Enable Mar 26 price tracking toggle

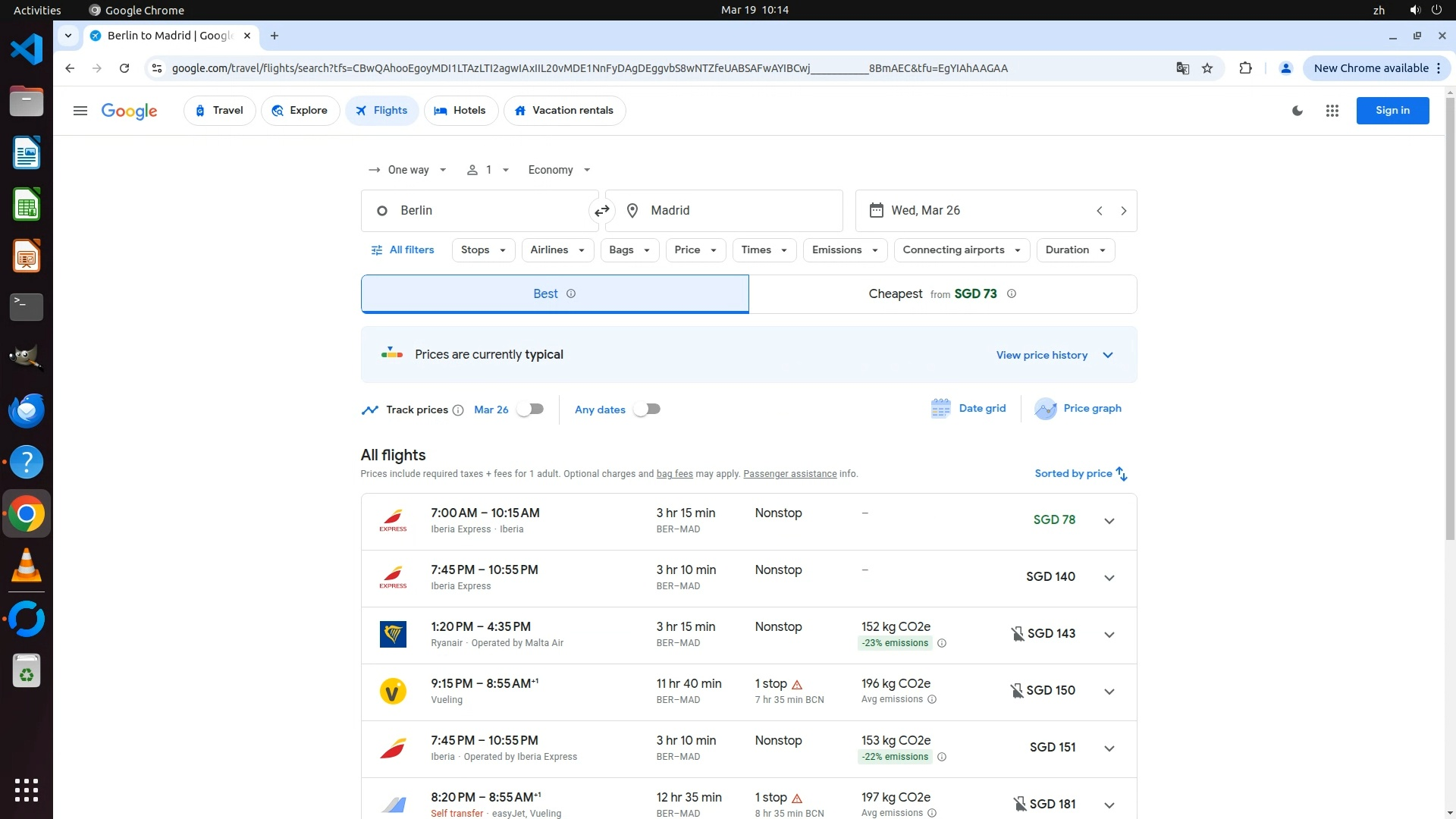pos(530,409)
